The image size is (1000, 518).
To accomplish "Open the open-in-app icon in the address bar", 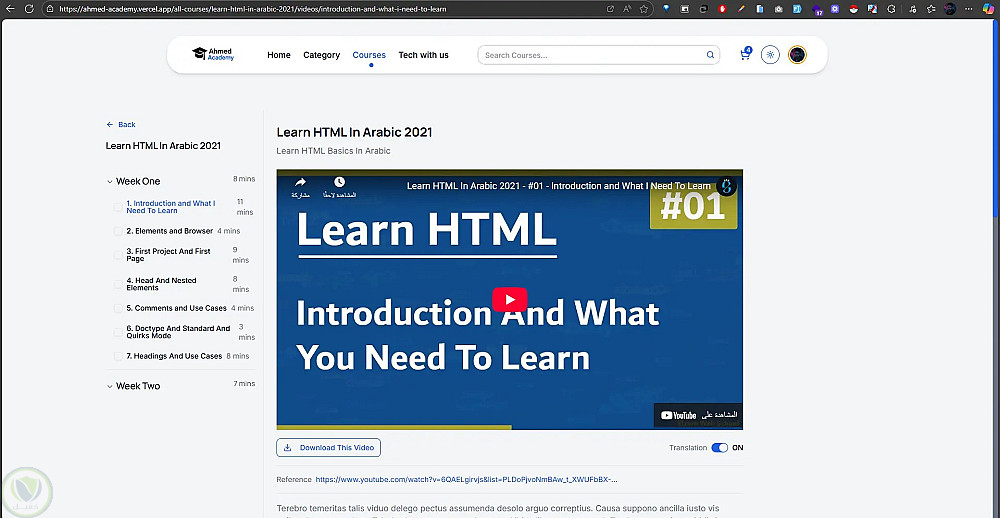I will point(610,9).
